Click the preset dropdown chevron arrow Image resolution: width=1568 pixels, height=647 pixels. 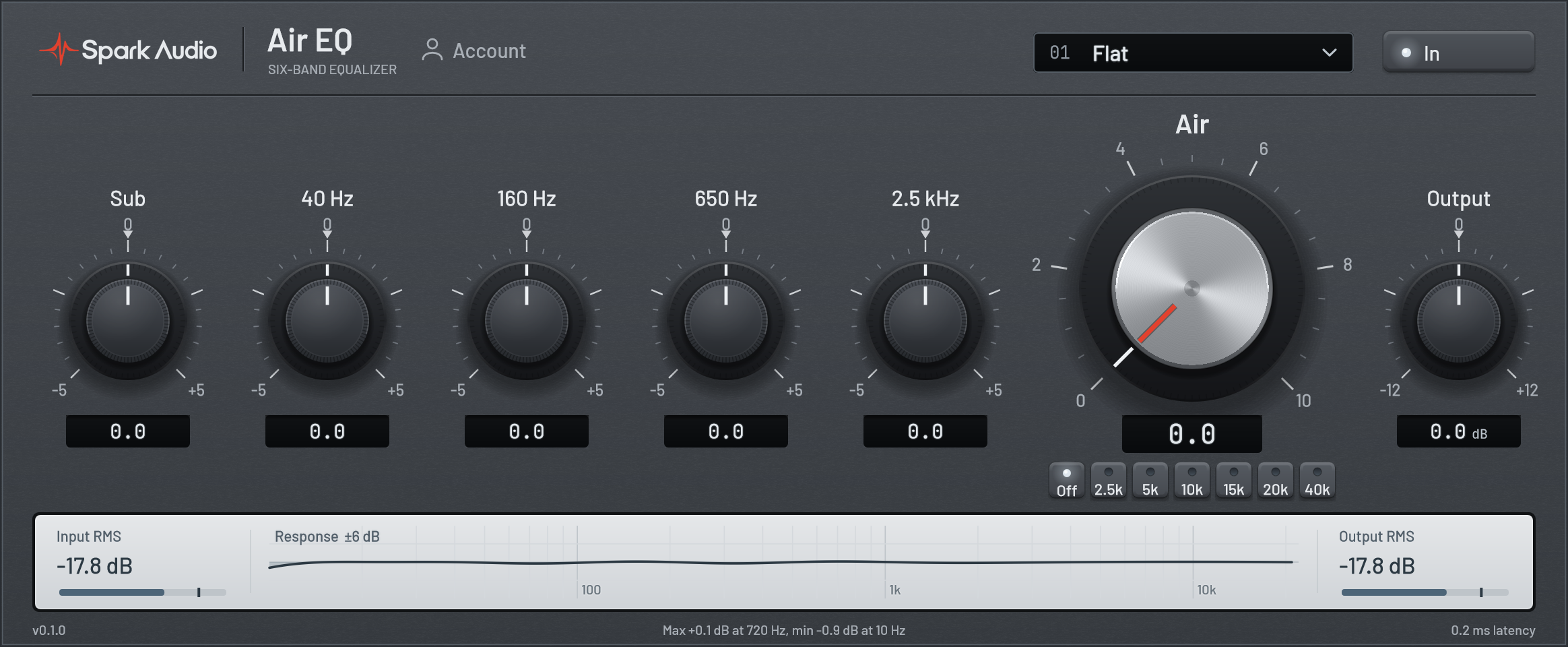tap(1329, 53)
